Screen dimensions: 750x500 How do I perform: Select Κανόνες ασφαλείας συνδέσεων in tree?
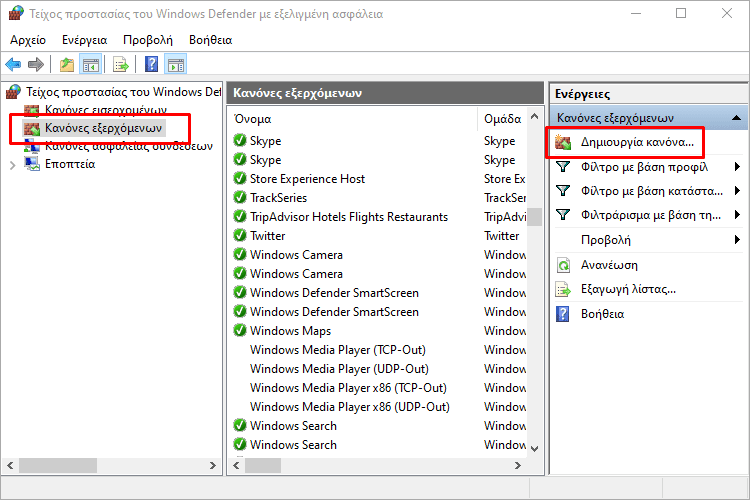click(x=129, y=146)
